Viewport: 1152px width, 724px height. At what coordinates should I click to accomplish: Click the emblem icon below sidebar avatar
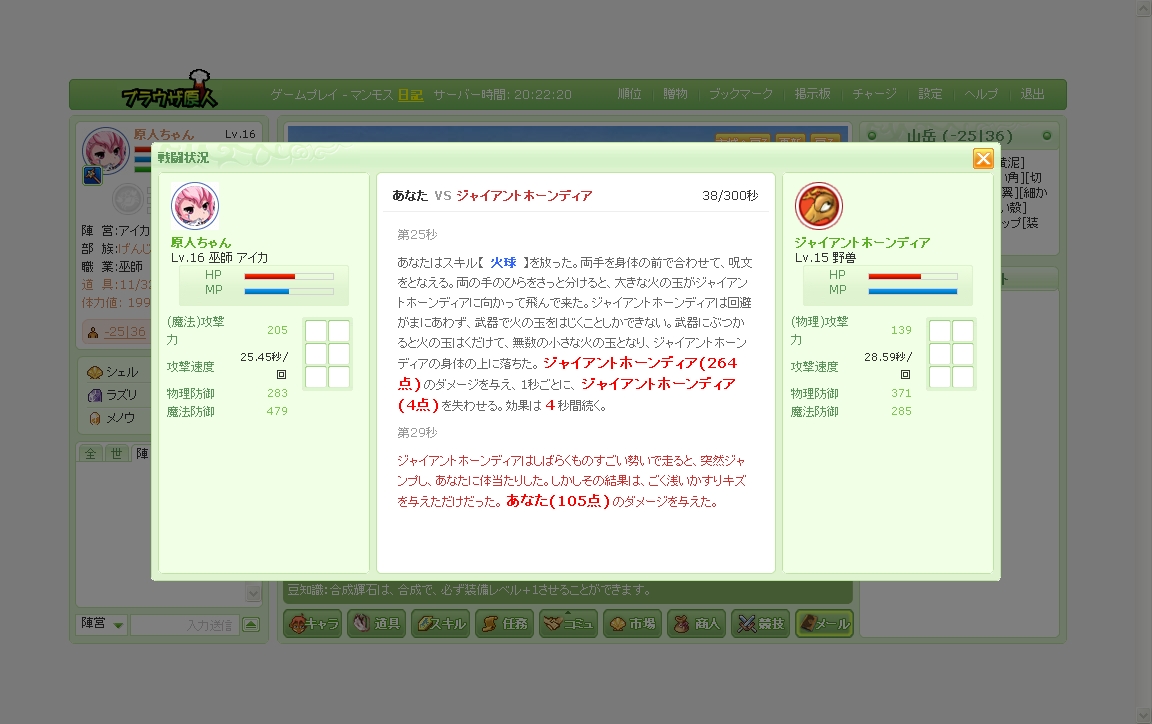128,198
